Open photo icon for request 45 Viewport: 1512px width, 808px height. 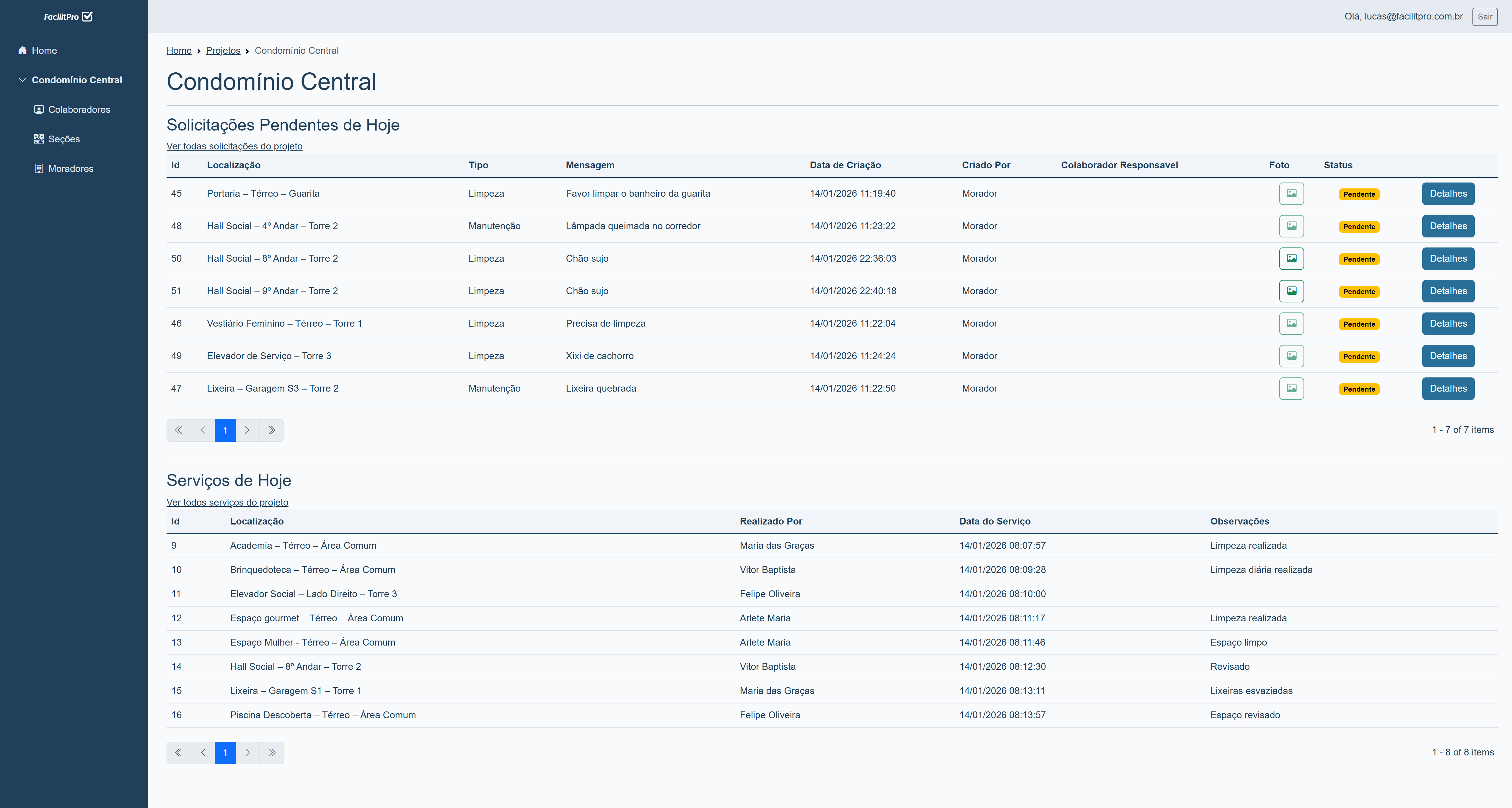(1291, 194)
